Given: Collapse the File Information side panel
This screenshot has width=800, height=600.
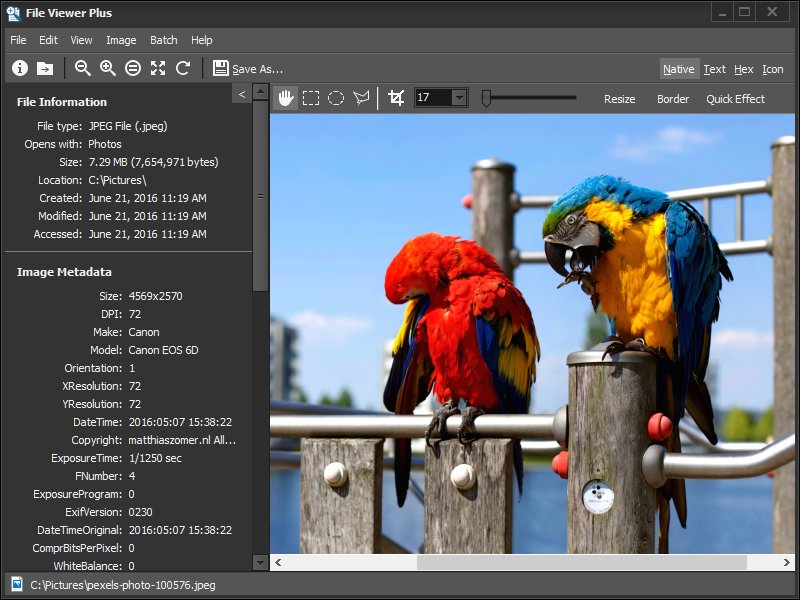Looking at the screenshot, I should [x=241, y=94].
